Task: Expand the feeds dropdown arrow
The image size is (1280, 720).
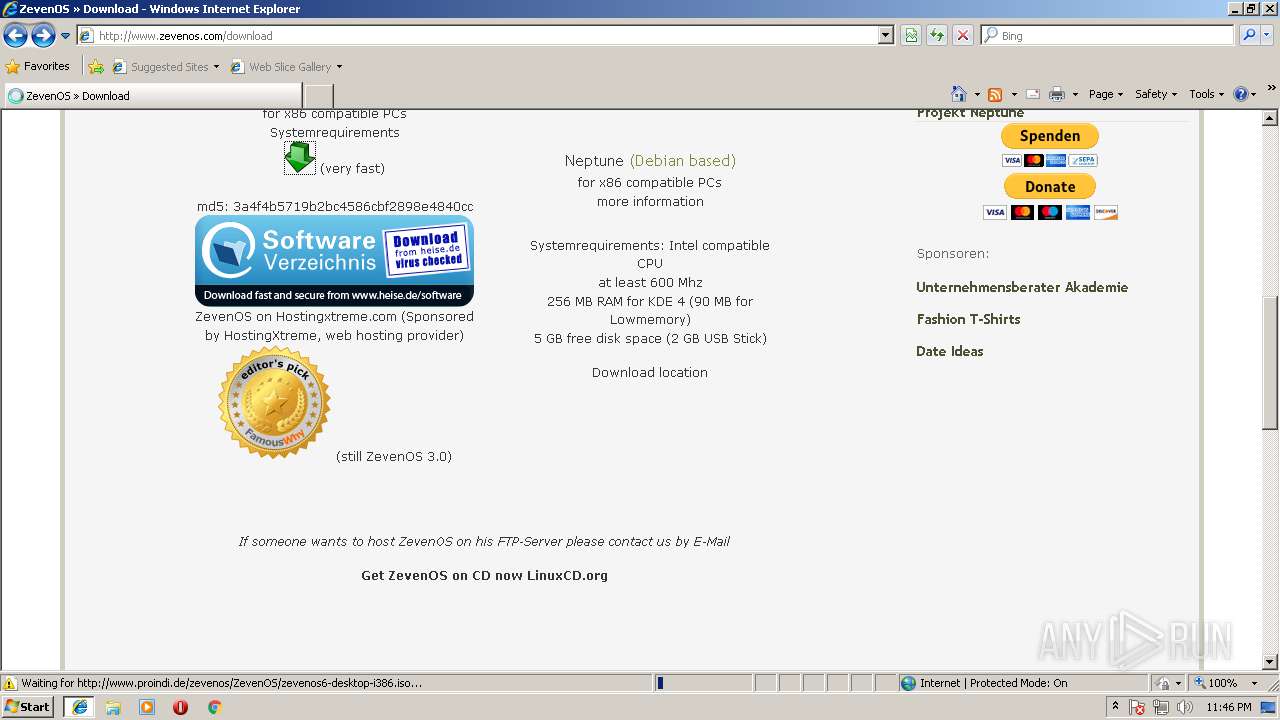Action: coord(1013,94)
